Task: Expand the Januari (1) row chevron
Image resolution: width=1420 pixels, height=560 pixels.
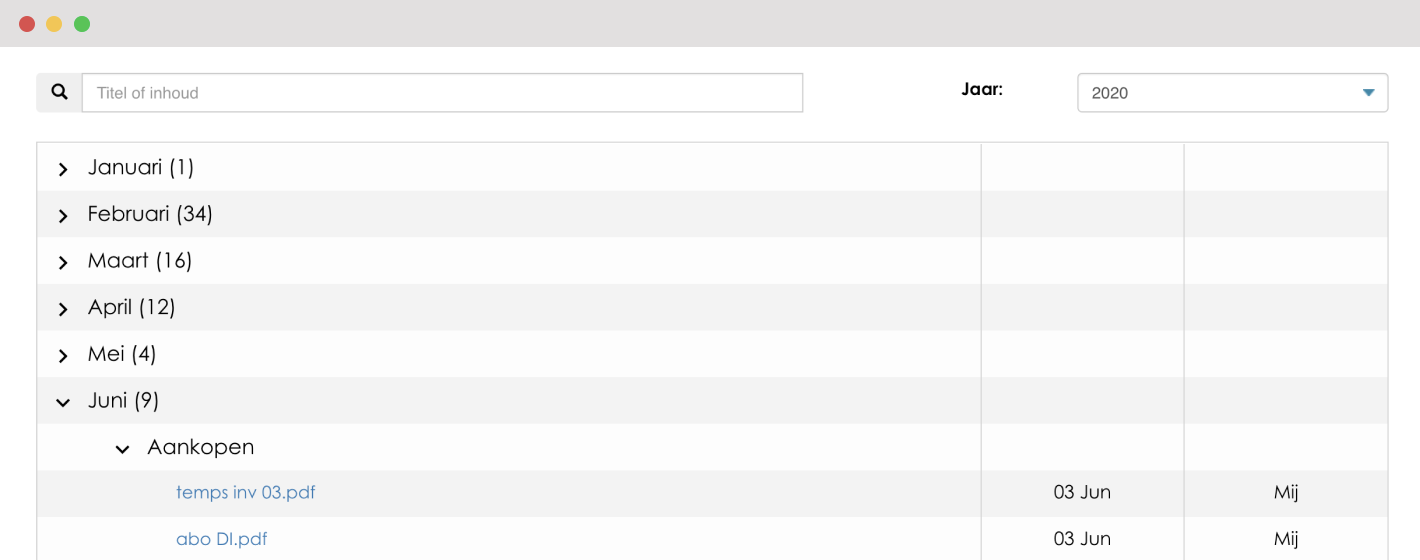Action: click(63, 169)
